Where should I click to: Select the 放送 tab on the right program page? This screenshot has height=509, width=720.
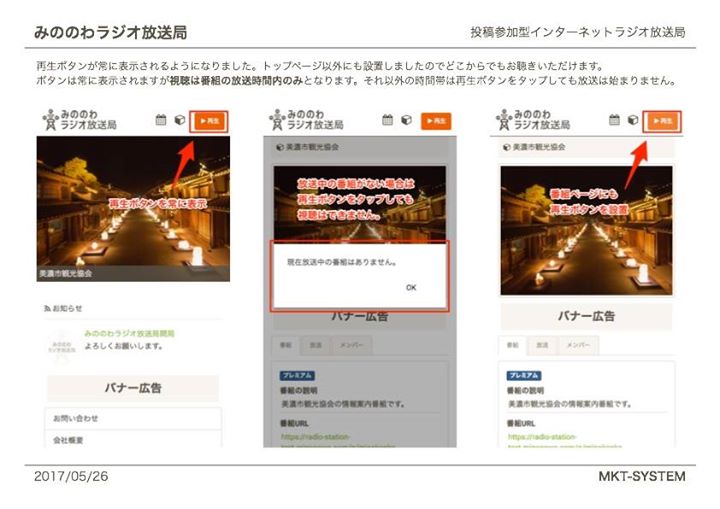click(542, 345)
